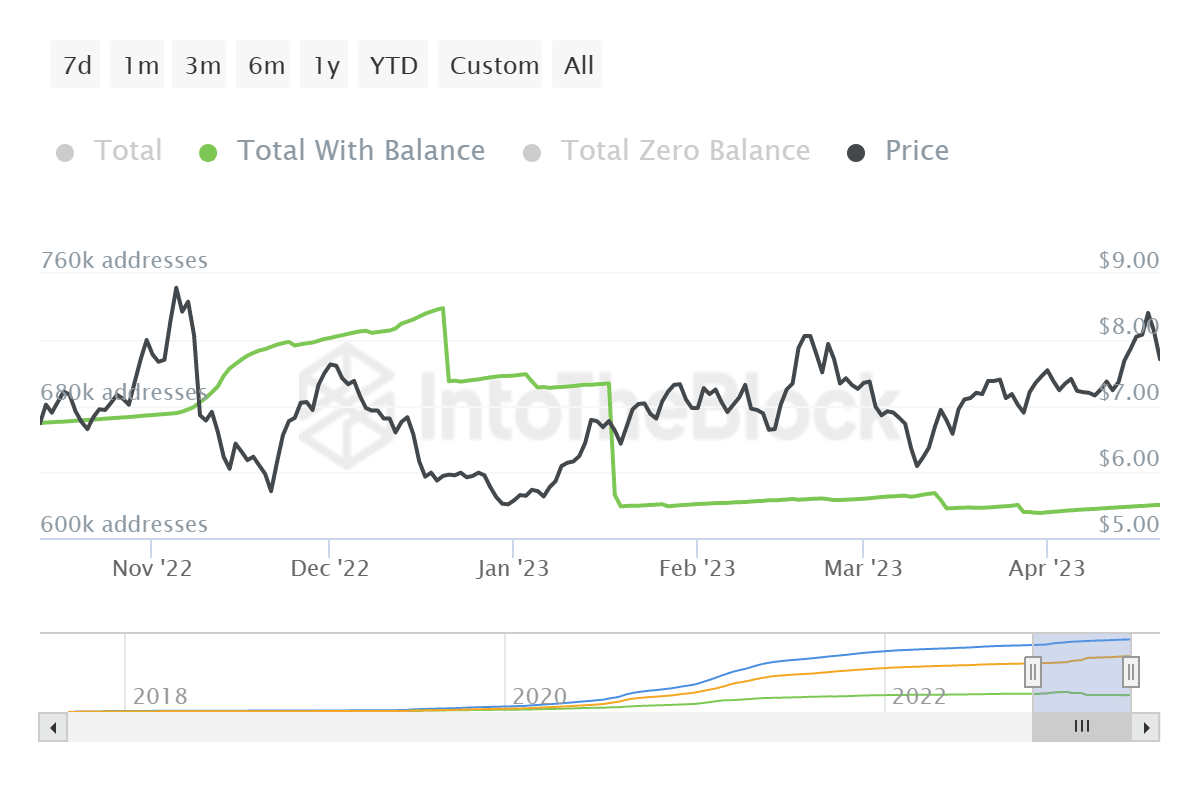Click the scrollbar right arrow
Image resolution: width=1200 pixels, height=800 pixels.
(x=1147, y=727)
